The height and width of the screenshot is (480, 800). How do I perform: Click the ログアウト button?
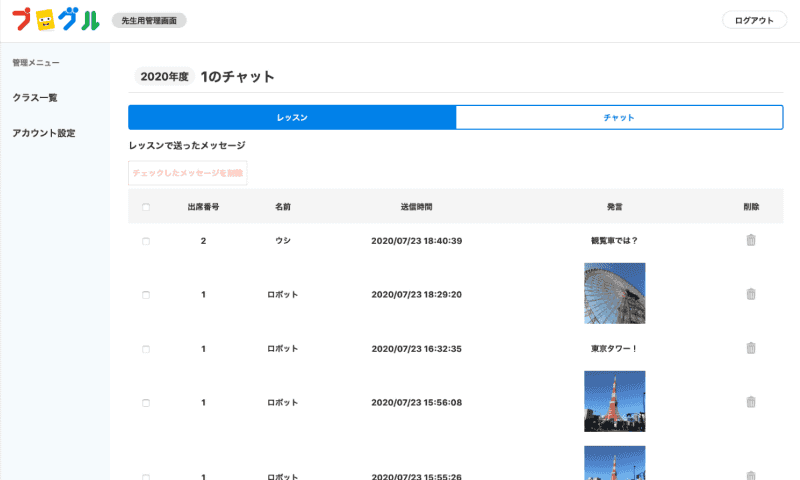754,20
